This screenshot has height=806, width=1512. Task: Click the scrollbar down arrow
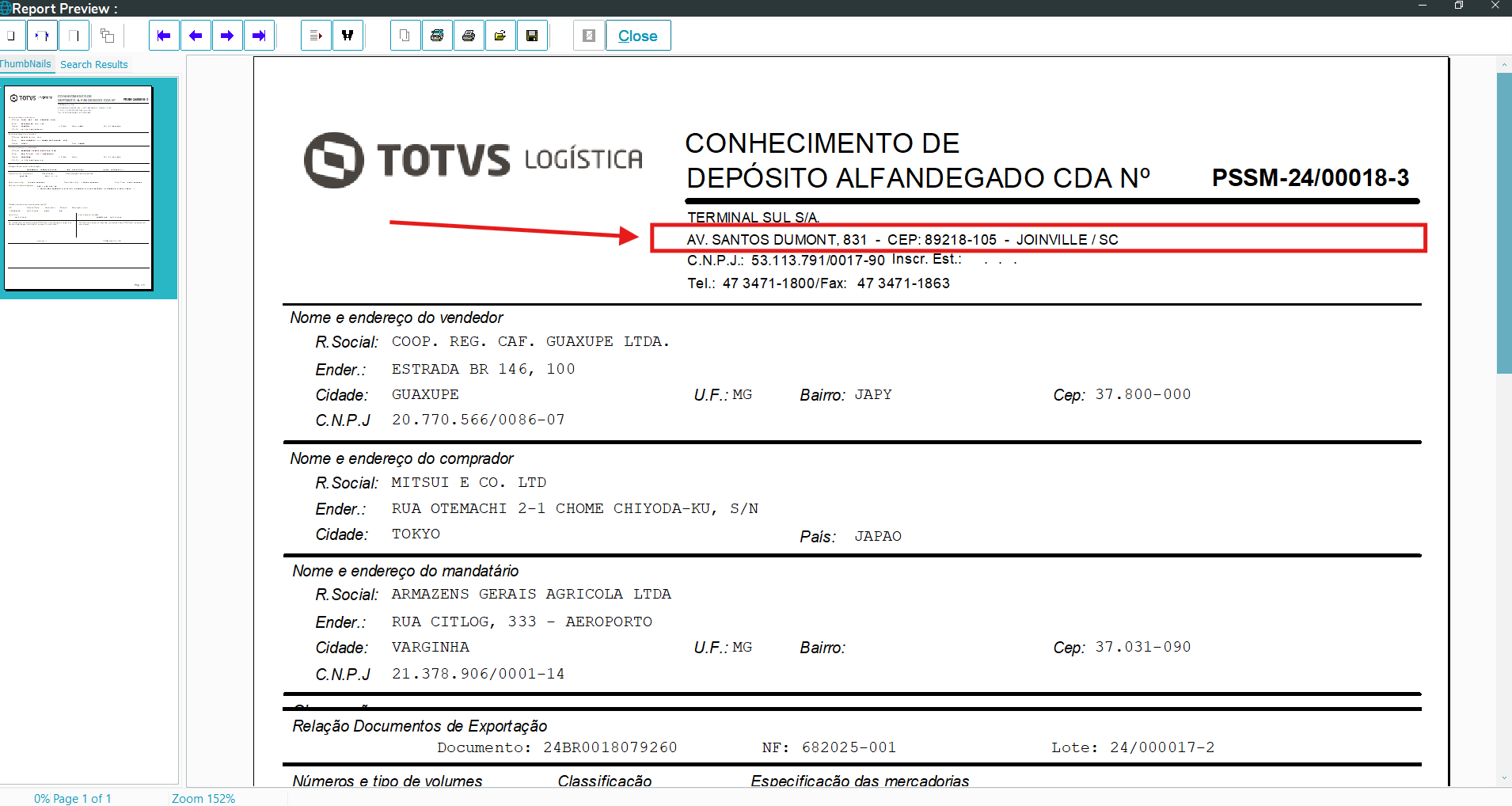[x=1504, y=779]
